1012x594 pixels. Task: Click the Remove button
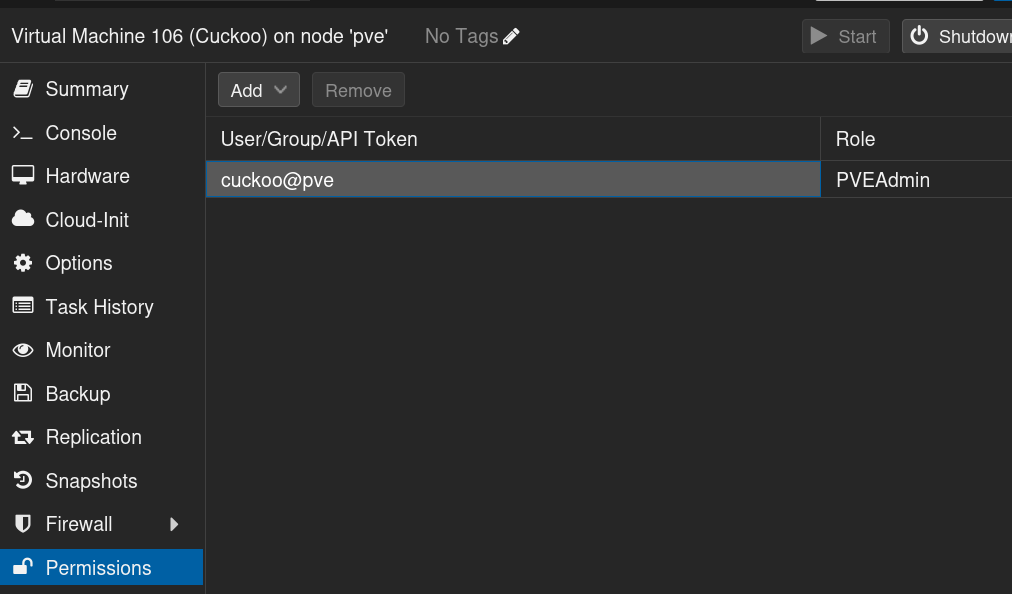[x=357, y=89]
